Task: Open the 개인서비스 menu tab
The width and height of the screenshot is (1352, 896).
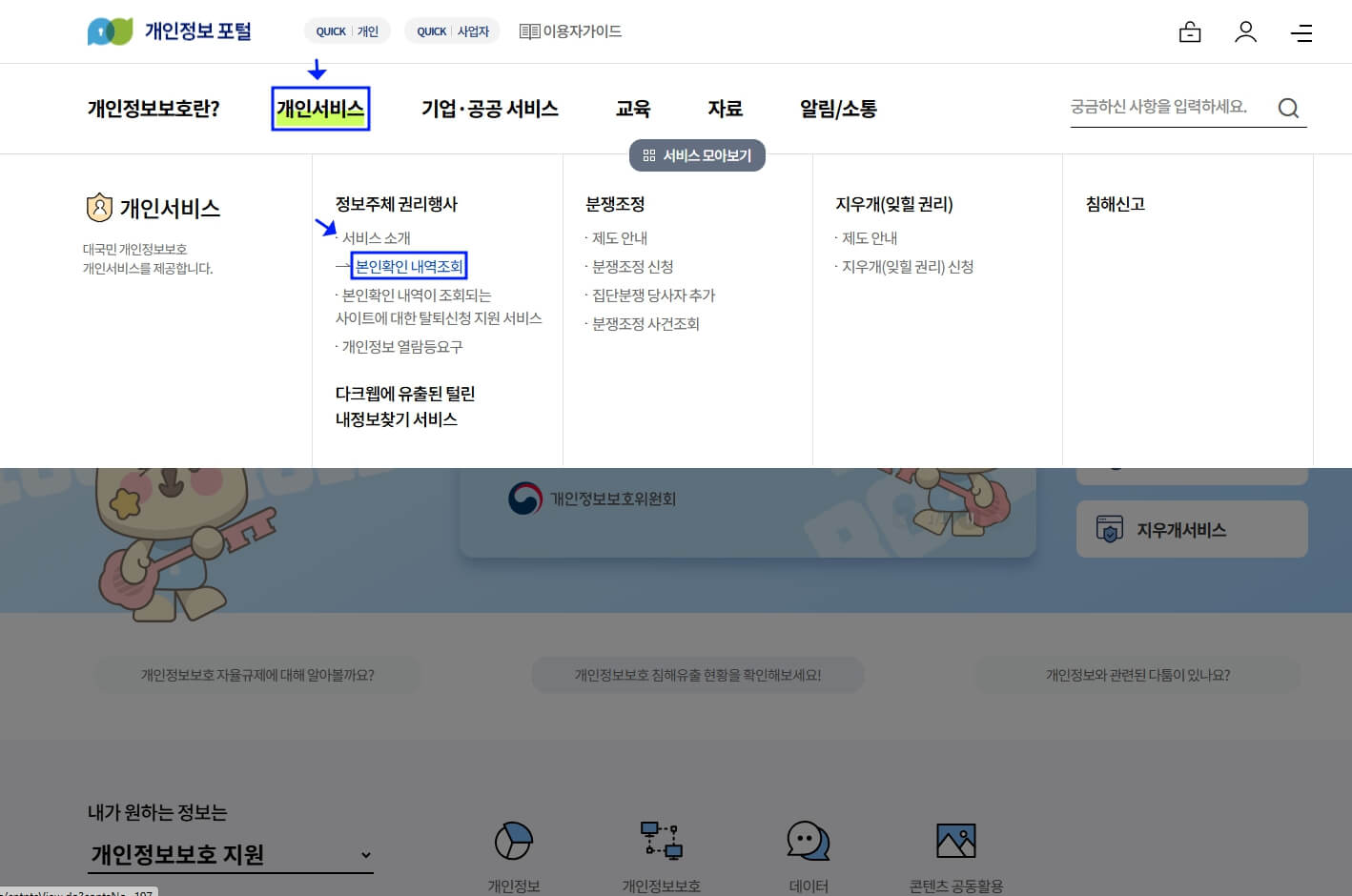Action: [x=320, y=108]
